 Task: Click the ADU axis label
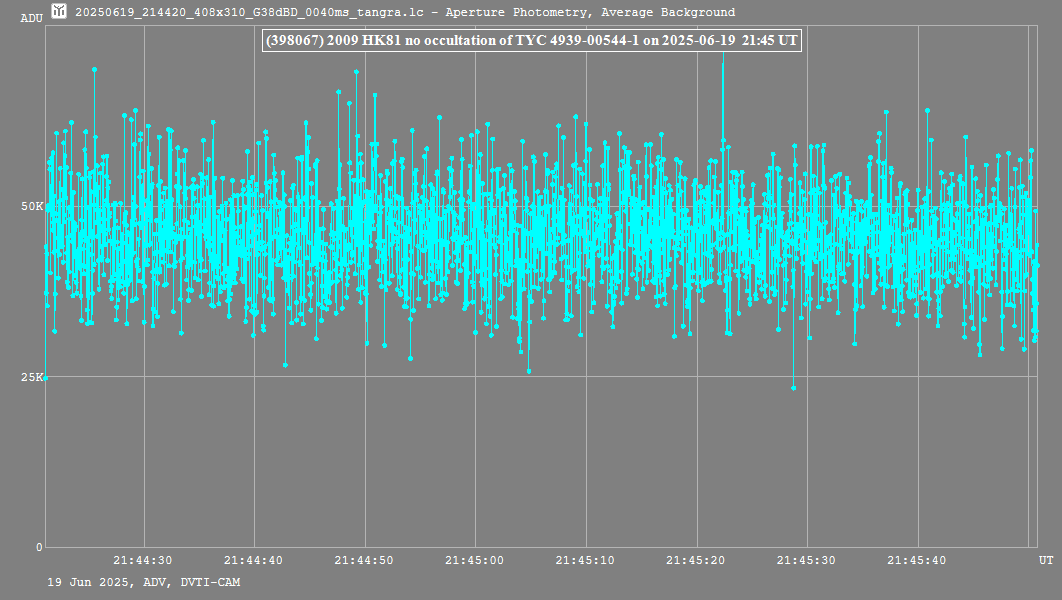(31, 18)
